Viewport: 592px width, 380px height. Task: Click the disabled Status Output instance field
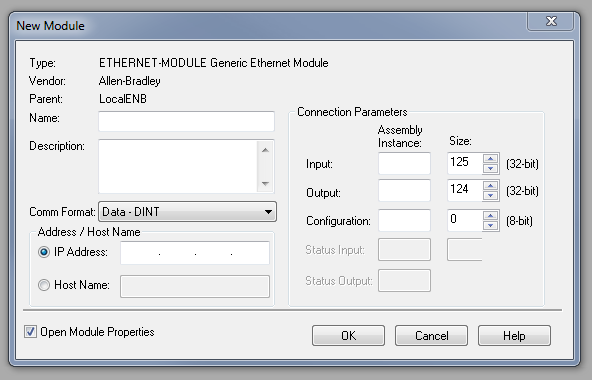click(x=404, y=280)
